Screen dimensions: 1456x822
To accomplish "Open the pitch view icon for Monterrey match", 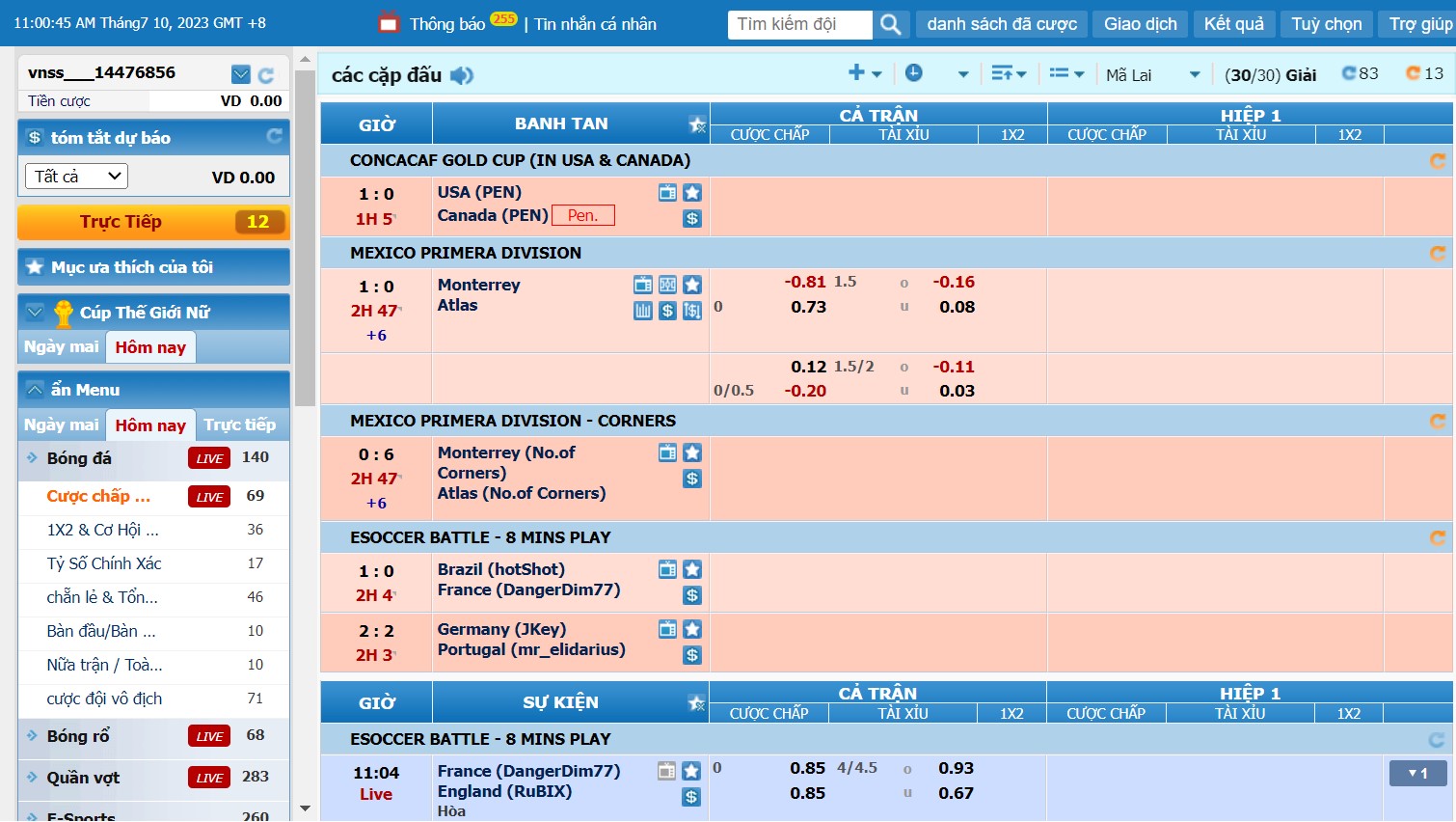I will 667,285.
